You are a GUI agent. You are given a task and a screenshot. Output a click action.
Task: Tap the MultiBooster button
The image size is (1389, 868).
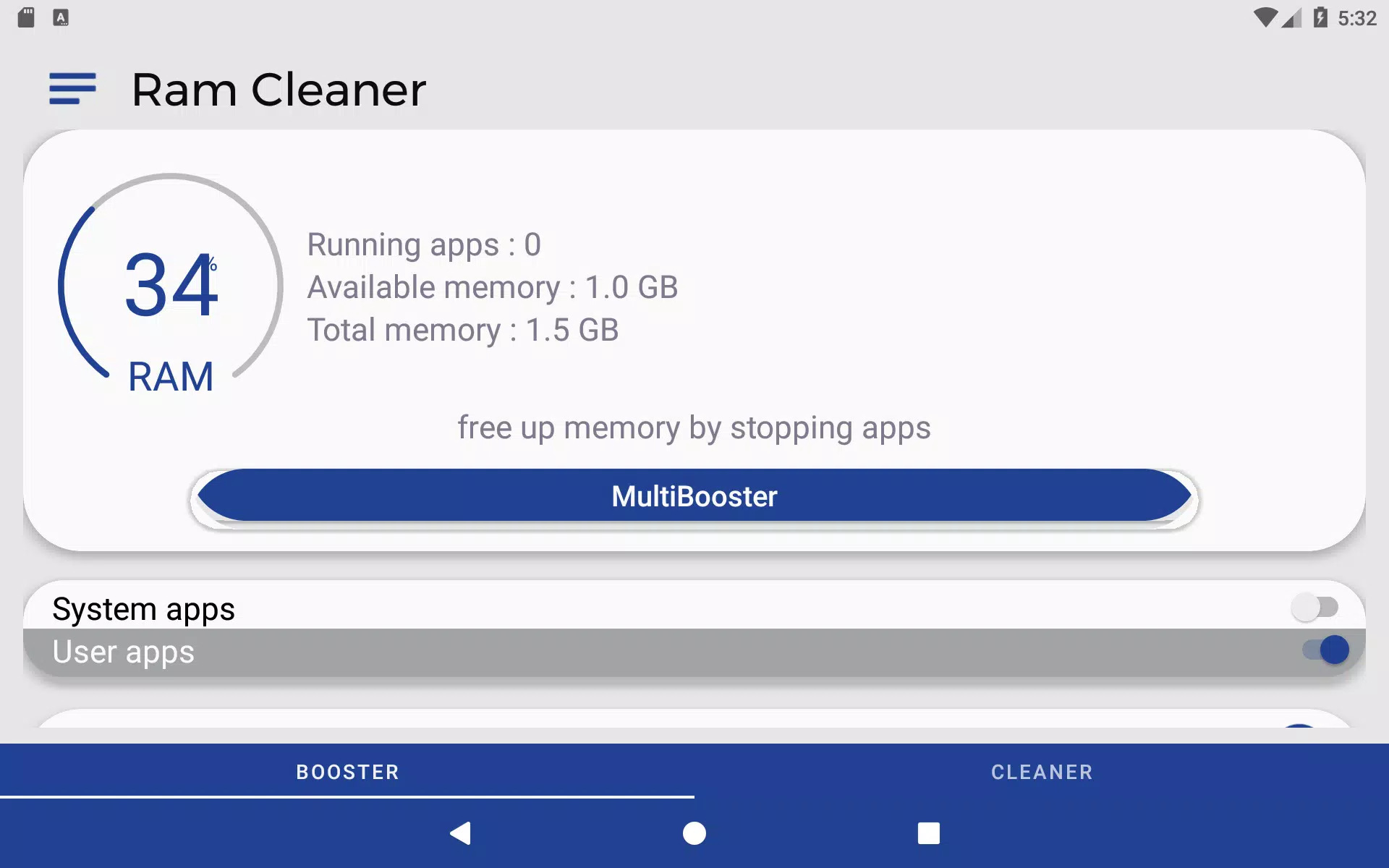(694, 496)
